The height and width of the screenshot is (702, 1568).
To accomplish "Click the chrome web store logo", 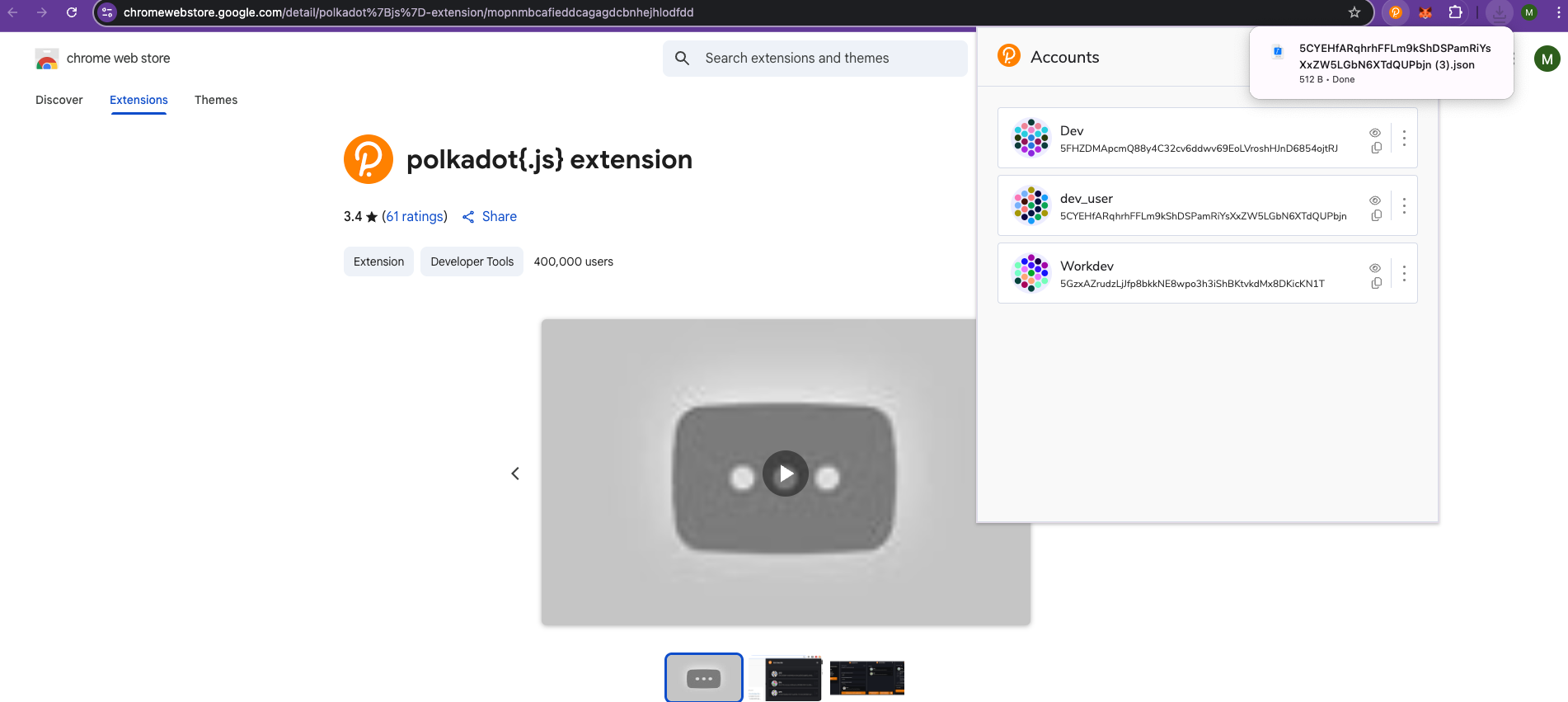I will [x=47, y=59].
